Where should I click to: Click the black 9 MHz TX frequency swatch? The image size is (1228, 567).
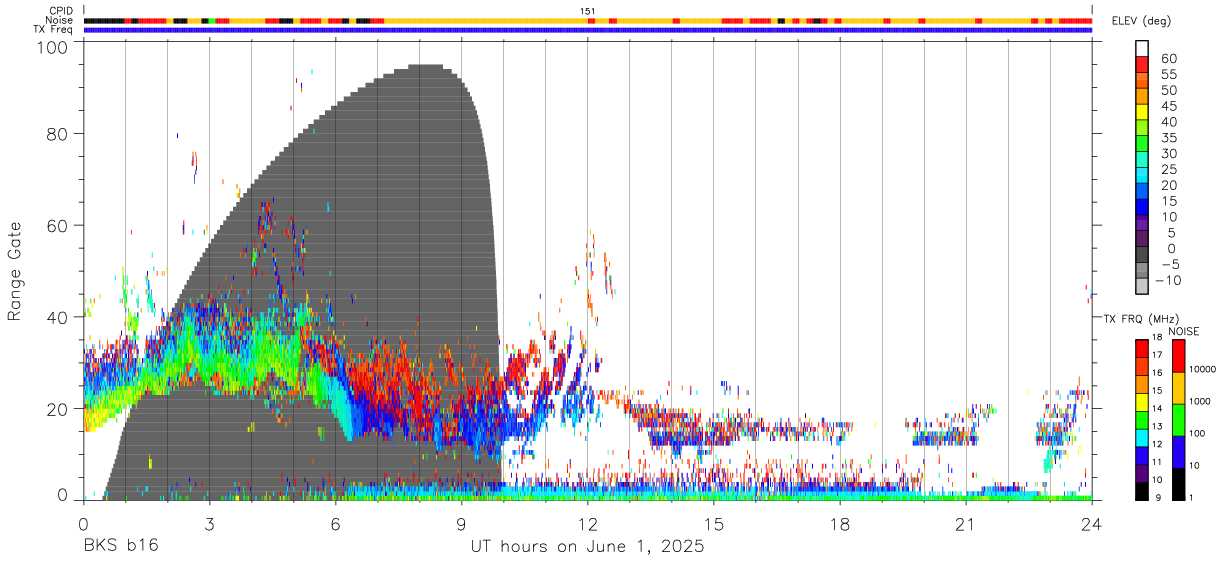pos(1141,491)
